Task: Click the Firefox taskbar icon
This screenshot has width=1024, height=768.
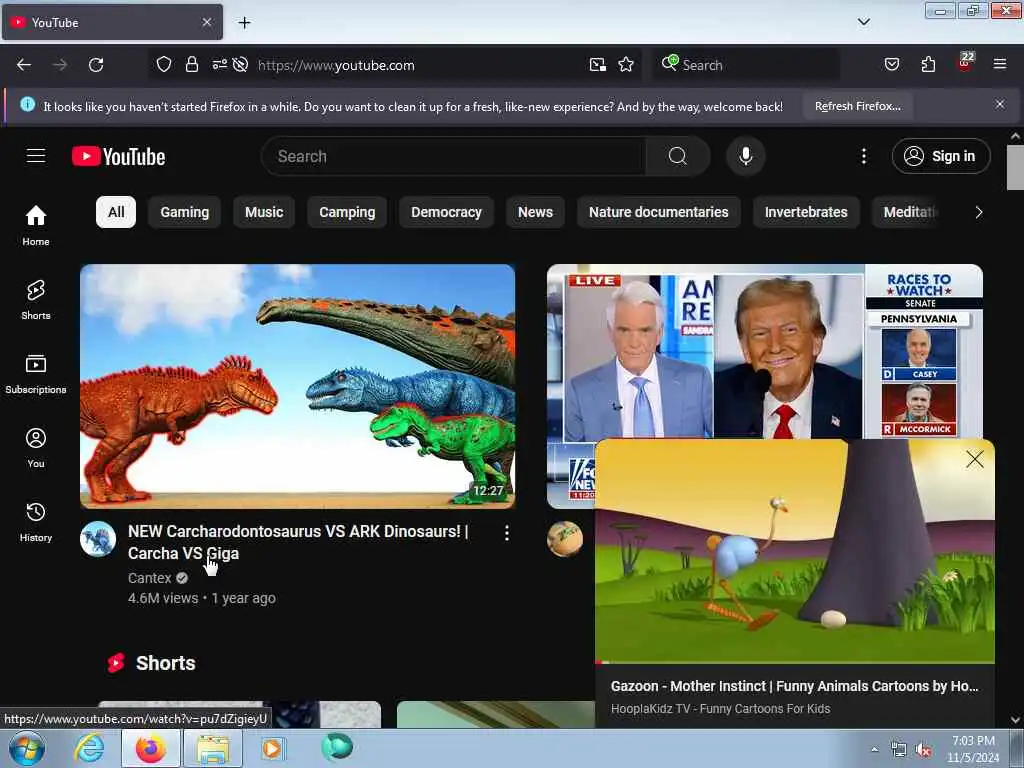Action: (151, 748)
